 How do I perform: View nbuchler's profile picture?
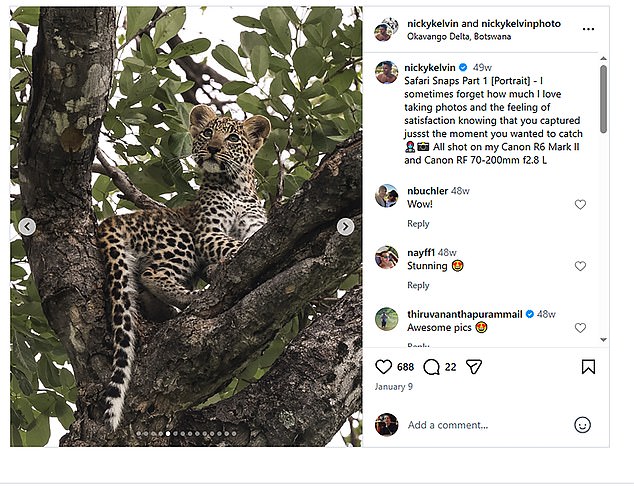(x=386, y=195)
